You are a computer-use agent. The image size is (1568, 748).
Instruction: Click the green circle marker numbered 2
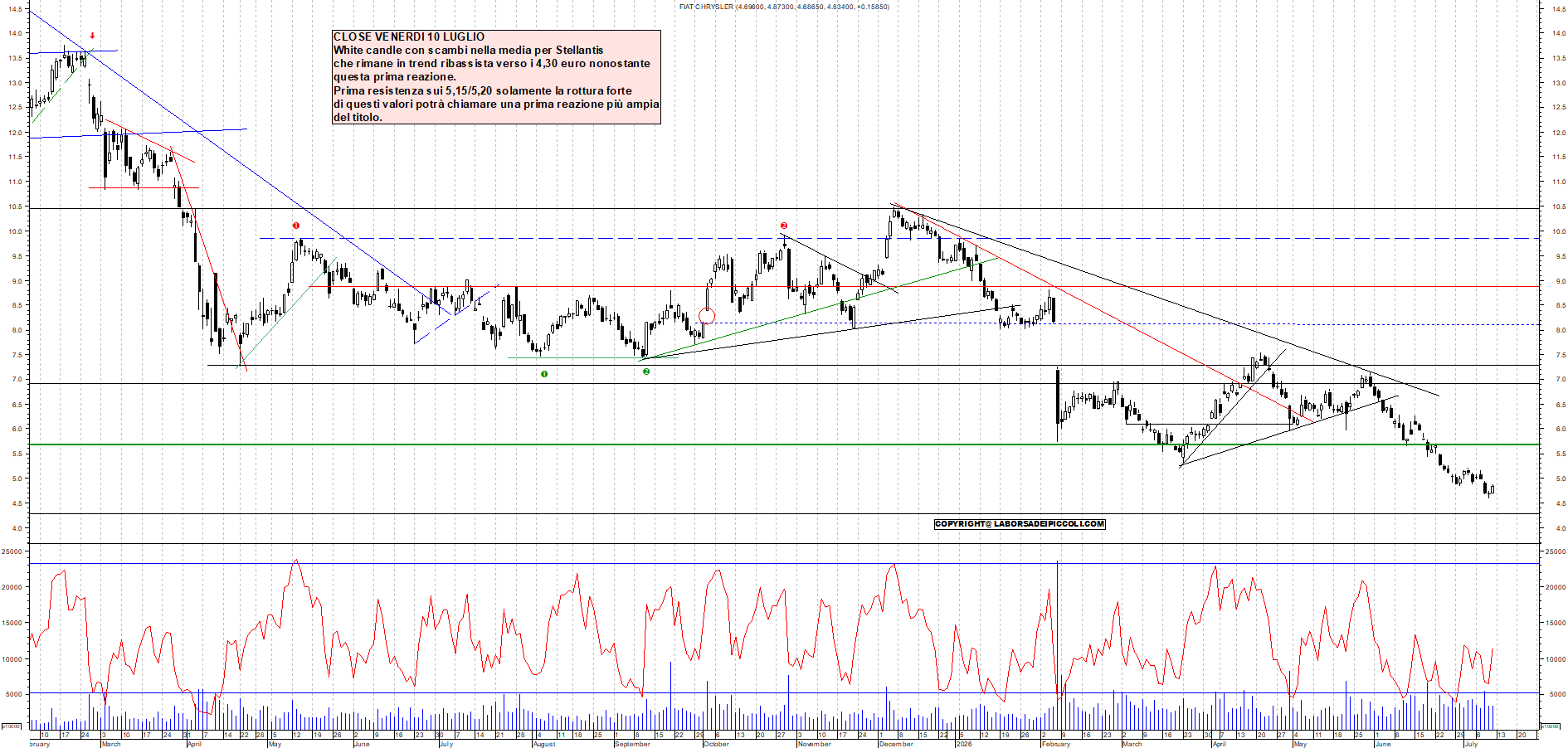646,372
